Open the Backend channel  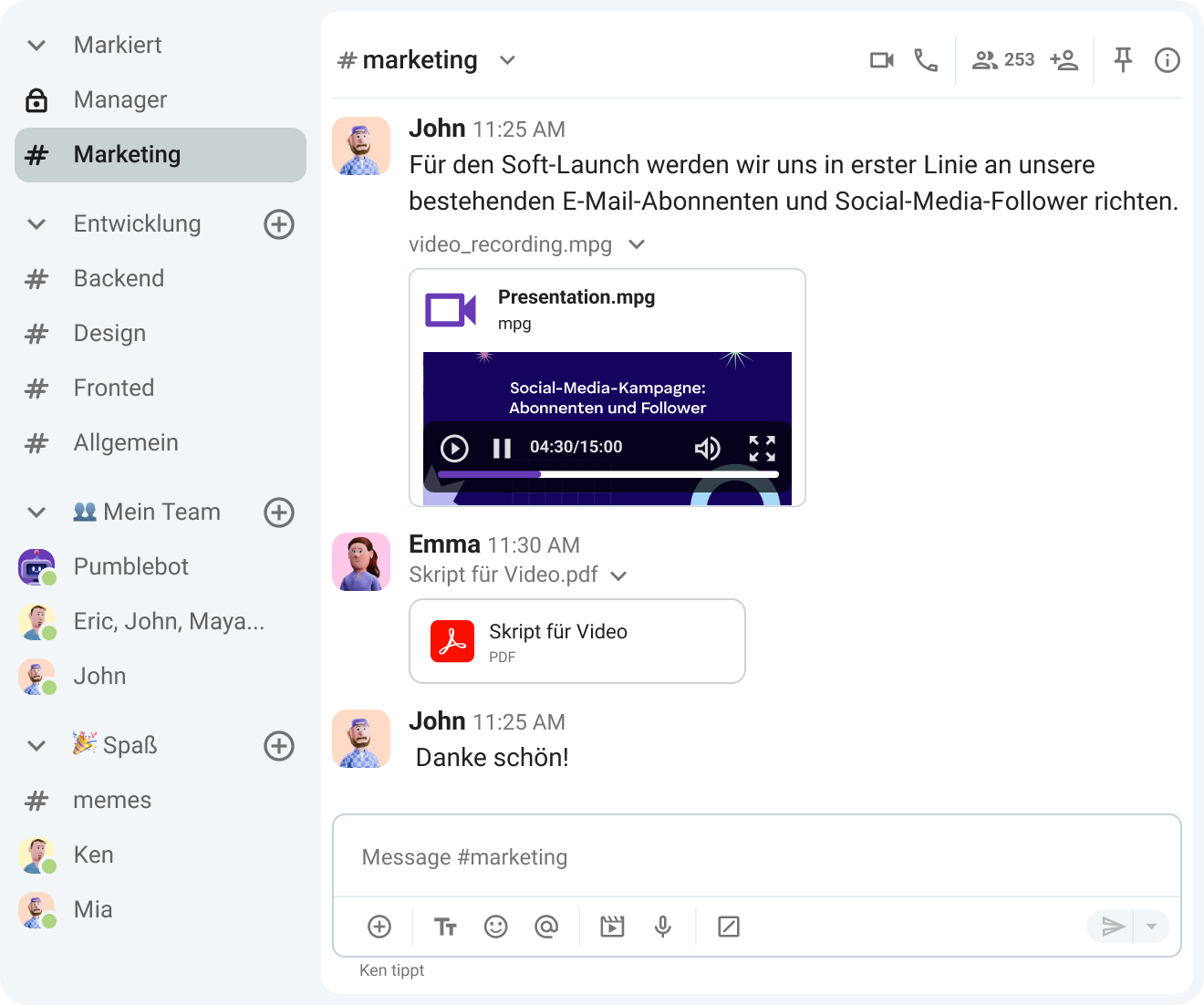click(x=119, y=279)
